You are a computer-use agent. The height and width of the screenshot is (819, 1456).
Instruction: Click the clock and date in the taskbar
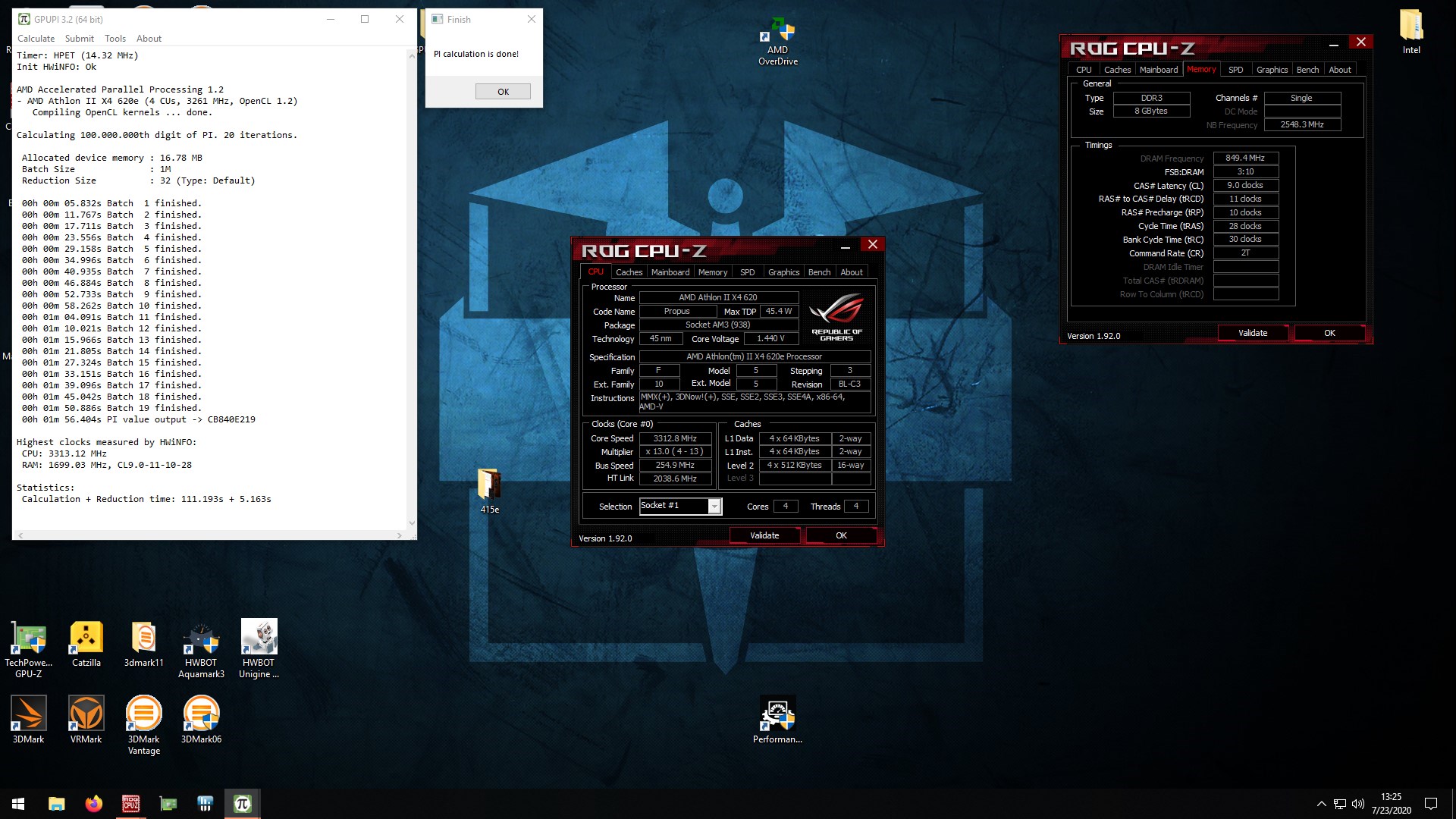pos(1391,804)
